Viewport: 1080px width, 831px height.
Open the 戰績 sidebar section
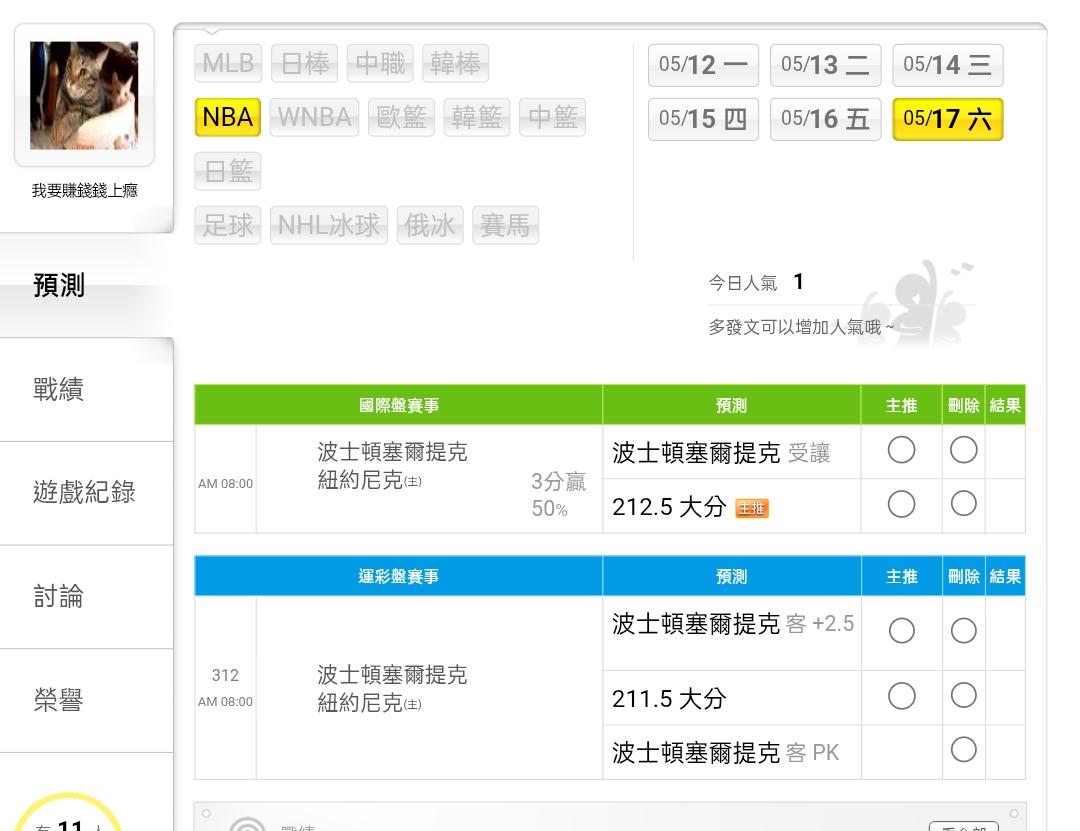point(86,389)
